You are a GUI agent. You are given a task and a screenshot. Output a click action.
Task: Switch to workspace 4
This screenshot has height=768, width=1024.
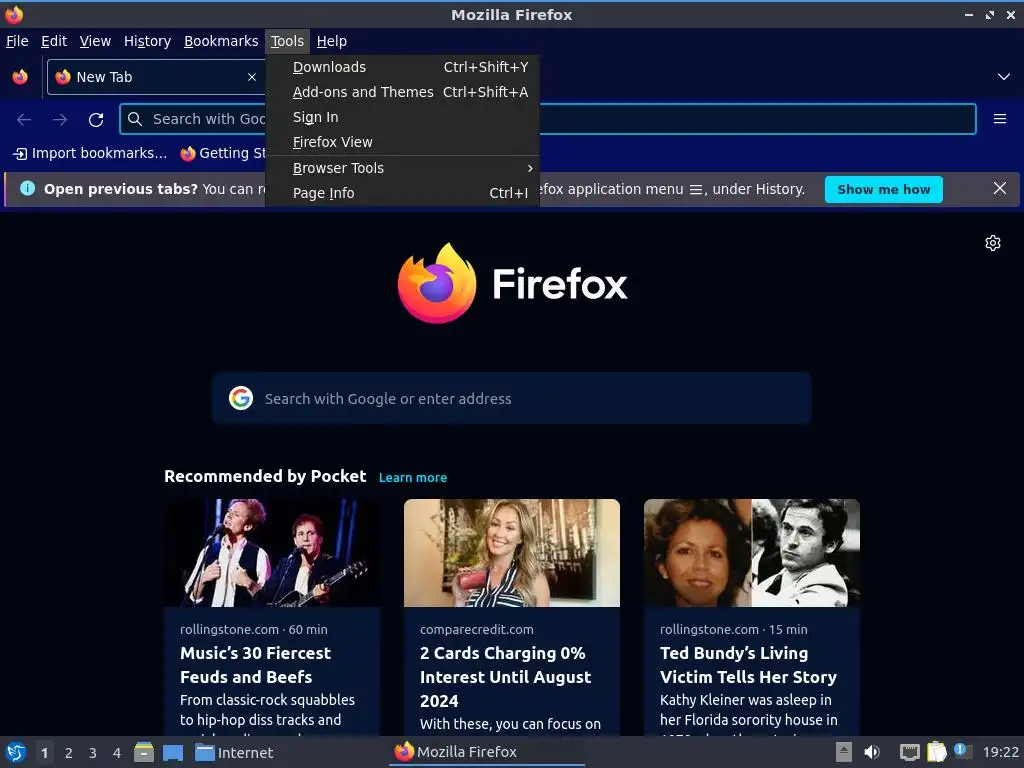[117, 753]
